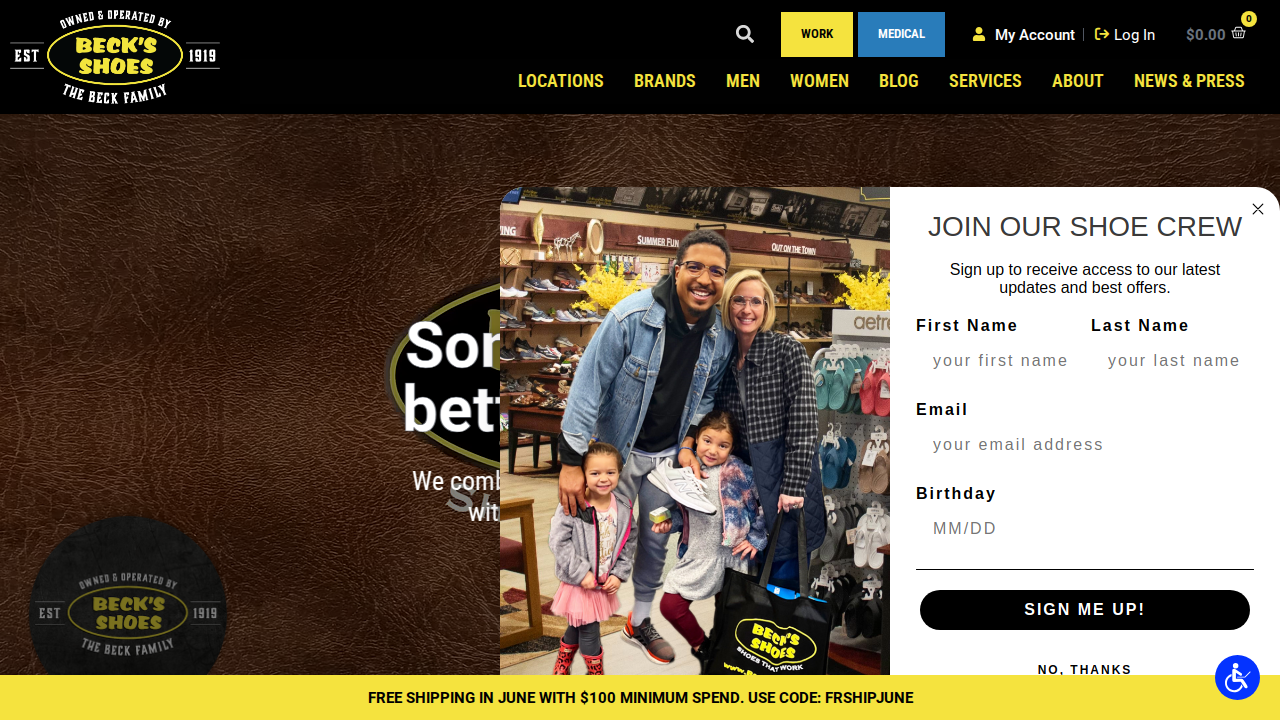Expand the WOMEN menu item

pos(819,81)
